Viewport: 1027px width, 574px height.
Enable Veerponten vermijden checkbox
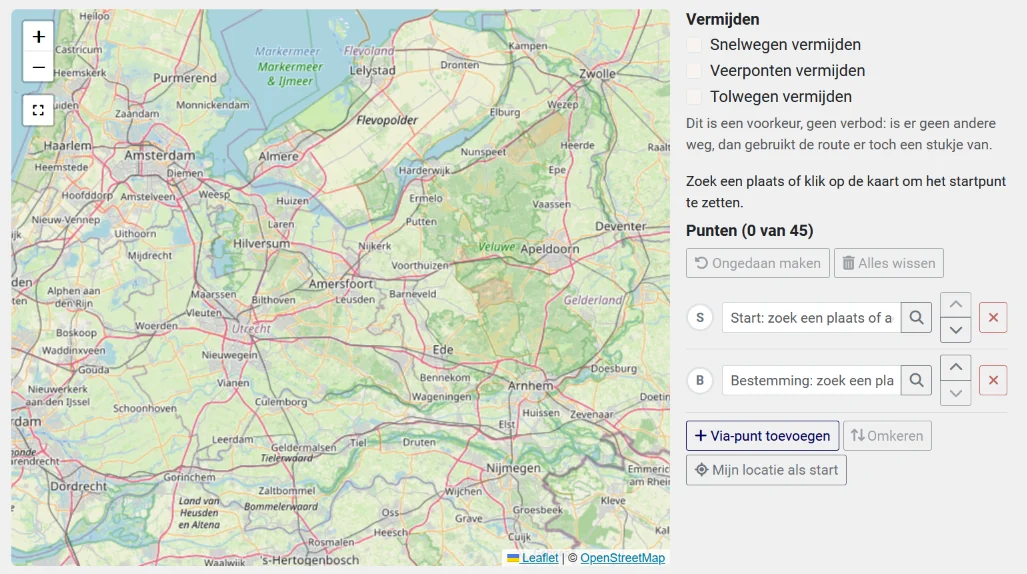coord(694,71)
